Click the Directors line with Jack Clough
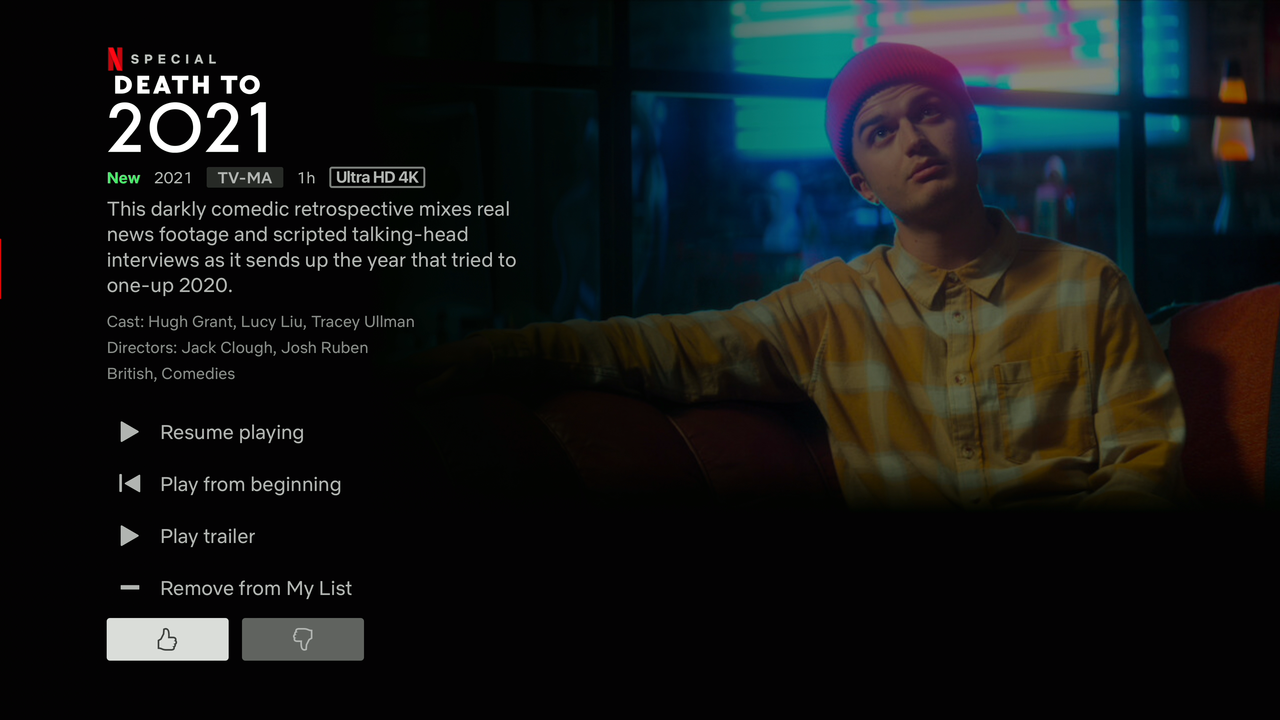Viewport: 1280px width, 720px height. pos(237,348)
